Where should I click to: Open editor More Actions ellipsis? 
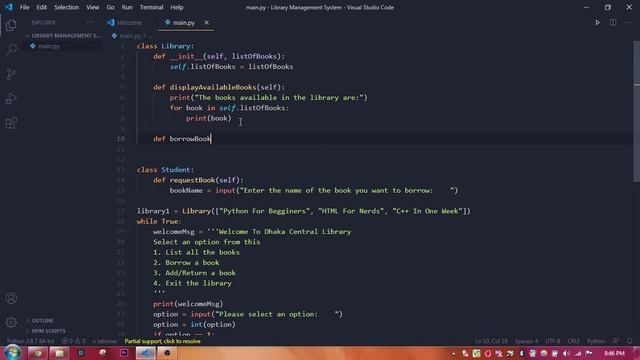coord(628,22)
